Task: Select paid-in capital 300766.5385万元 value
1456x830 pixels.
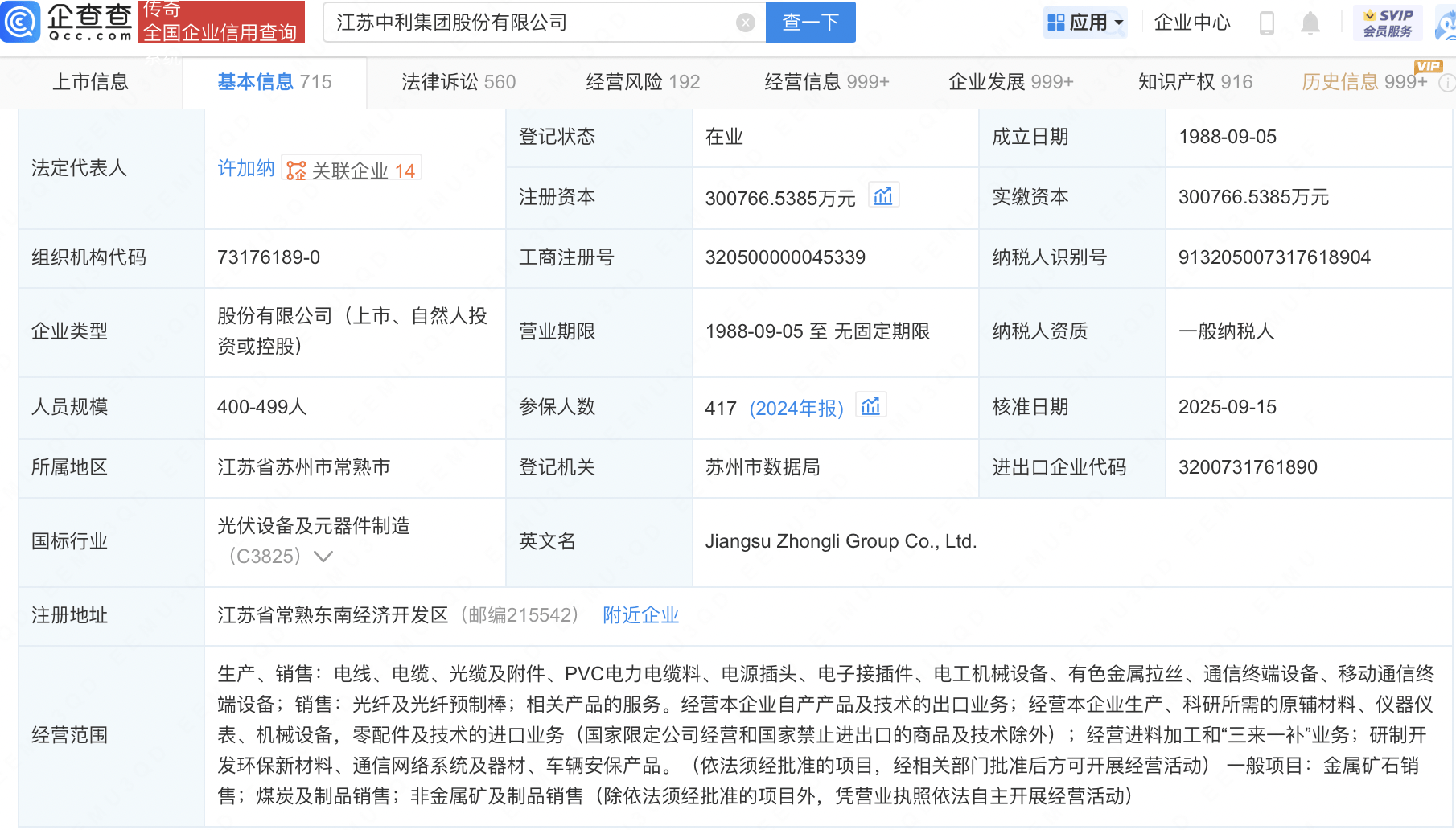Action: 1253,197
